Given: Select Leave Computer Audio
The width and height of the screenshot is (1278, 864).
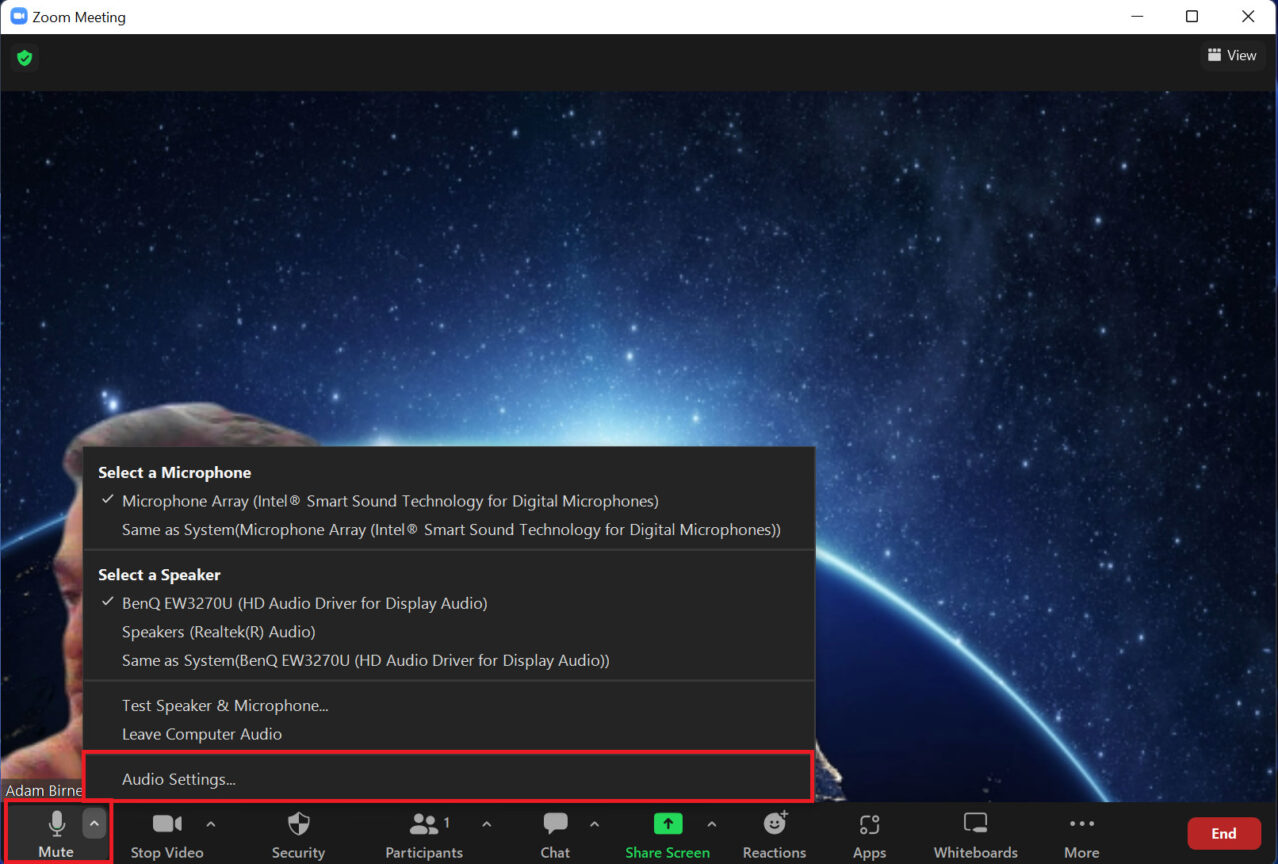Looking at the screenshot, I should (x=201, y=733).
